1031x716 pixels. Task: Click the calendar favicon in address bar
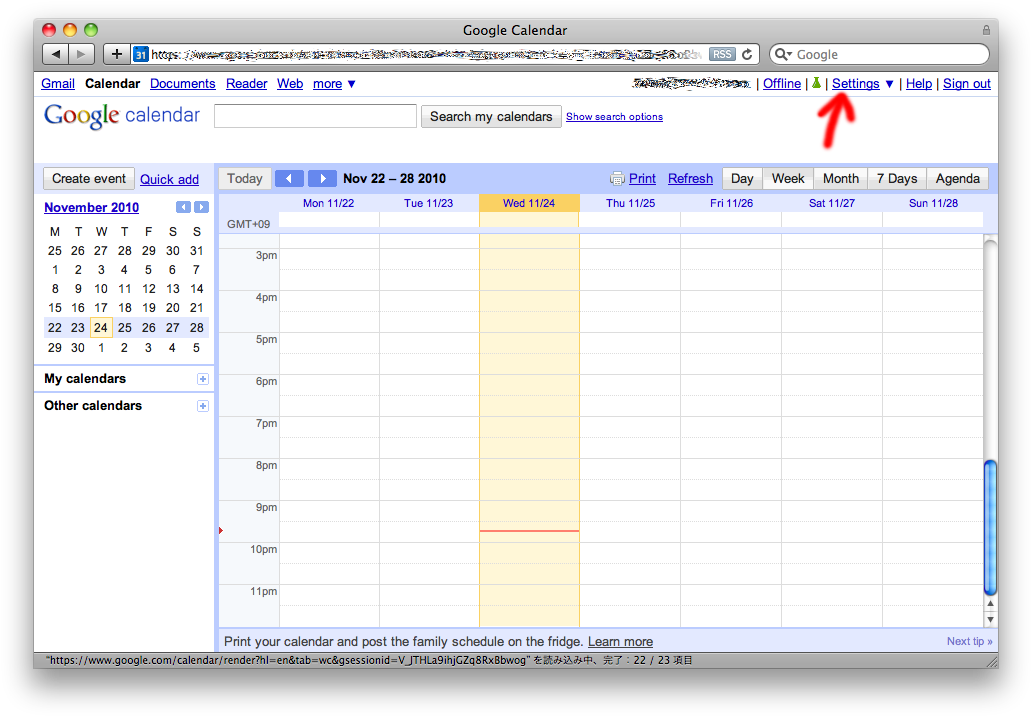[141, 54]
